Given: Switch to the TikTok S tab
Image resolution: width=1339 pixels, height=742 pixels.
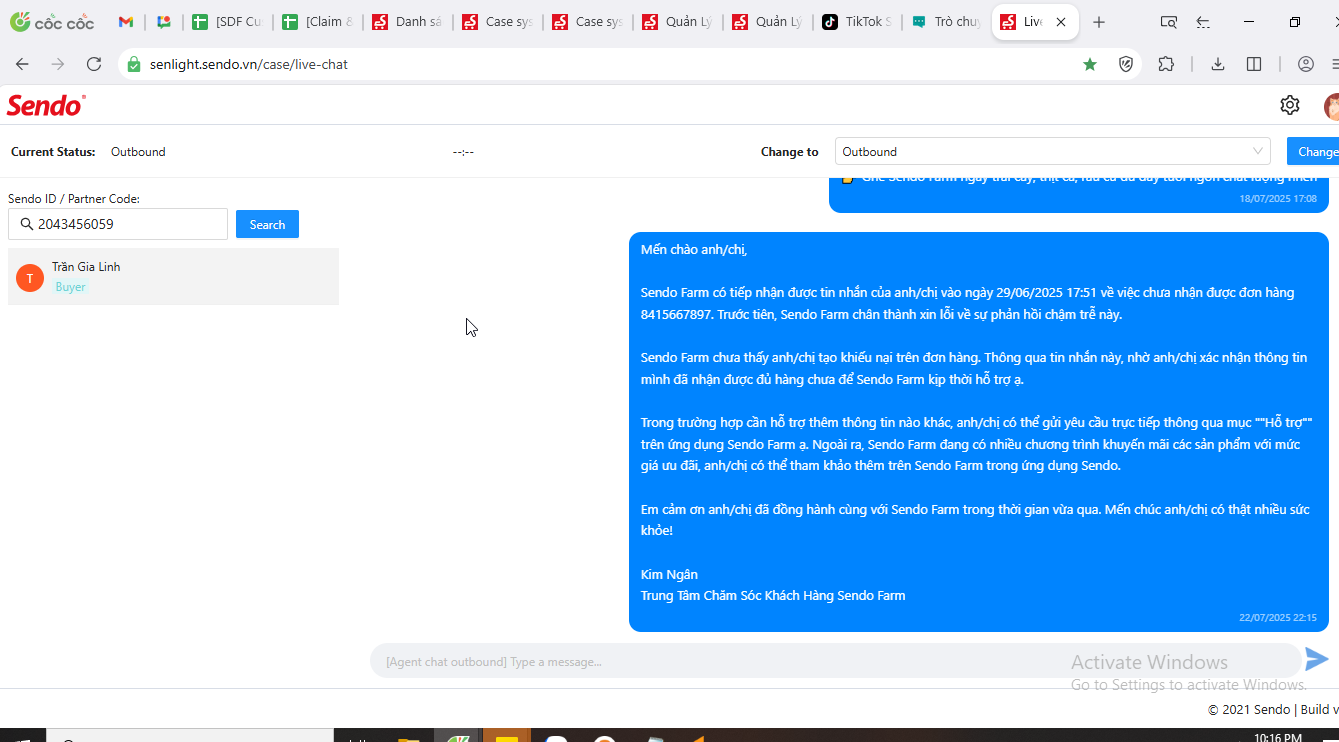Looking at the screenshot, I should coord(857,22).
